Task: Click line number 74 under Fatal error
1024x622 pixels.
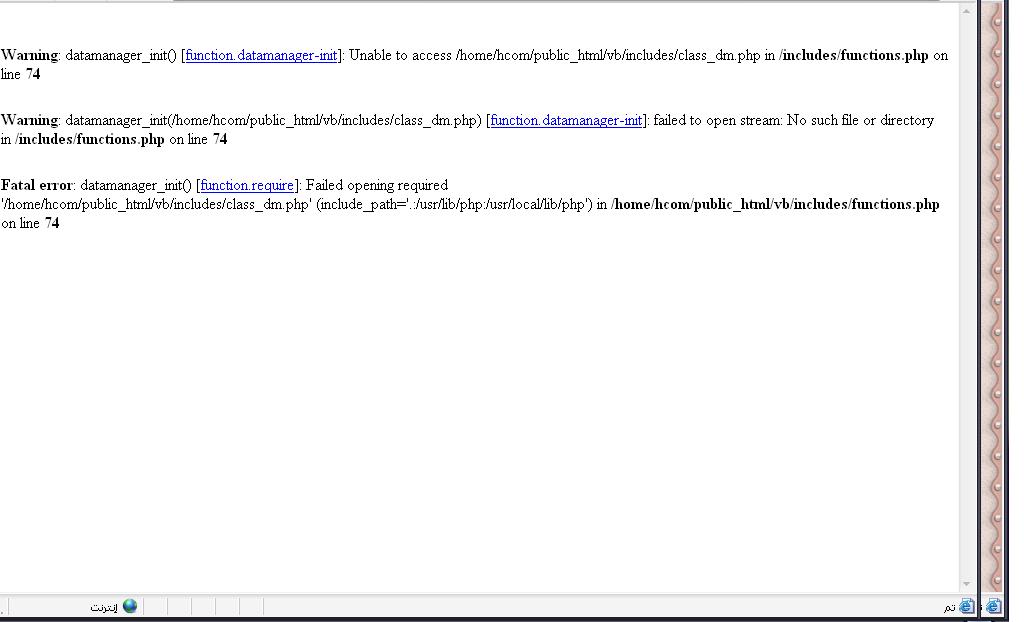Action: 52,224
